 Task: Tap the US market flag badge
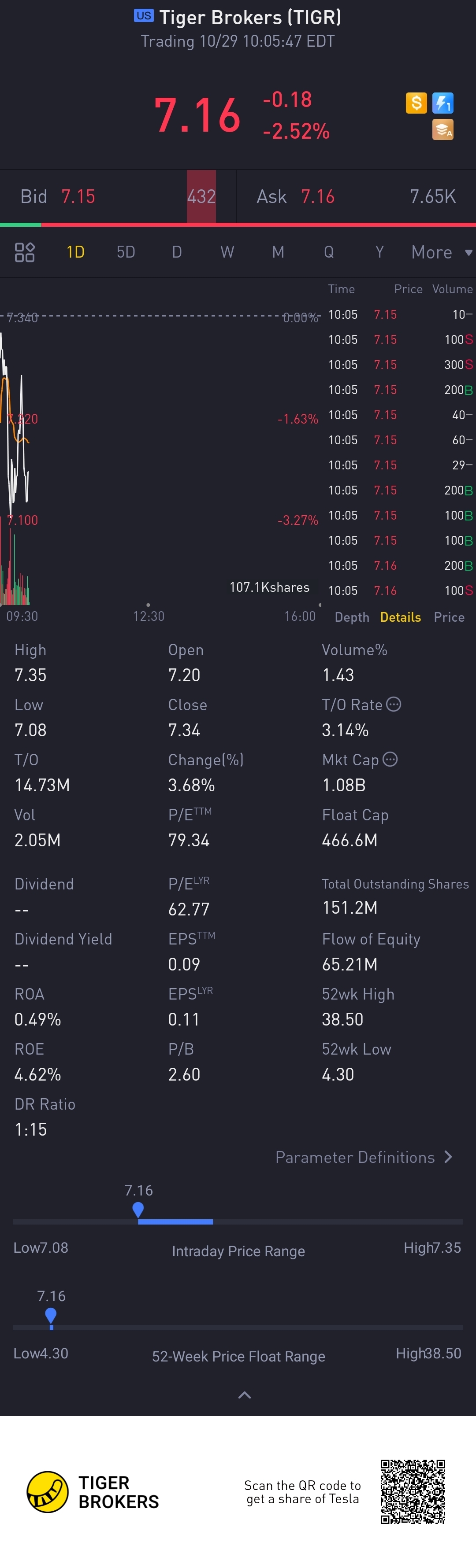click(x=144, y=16)
